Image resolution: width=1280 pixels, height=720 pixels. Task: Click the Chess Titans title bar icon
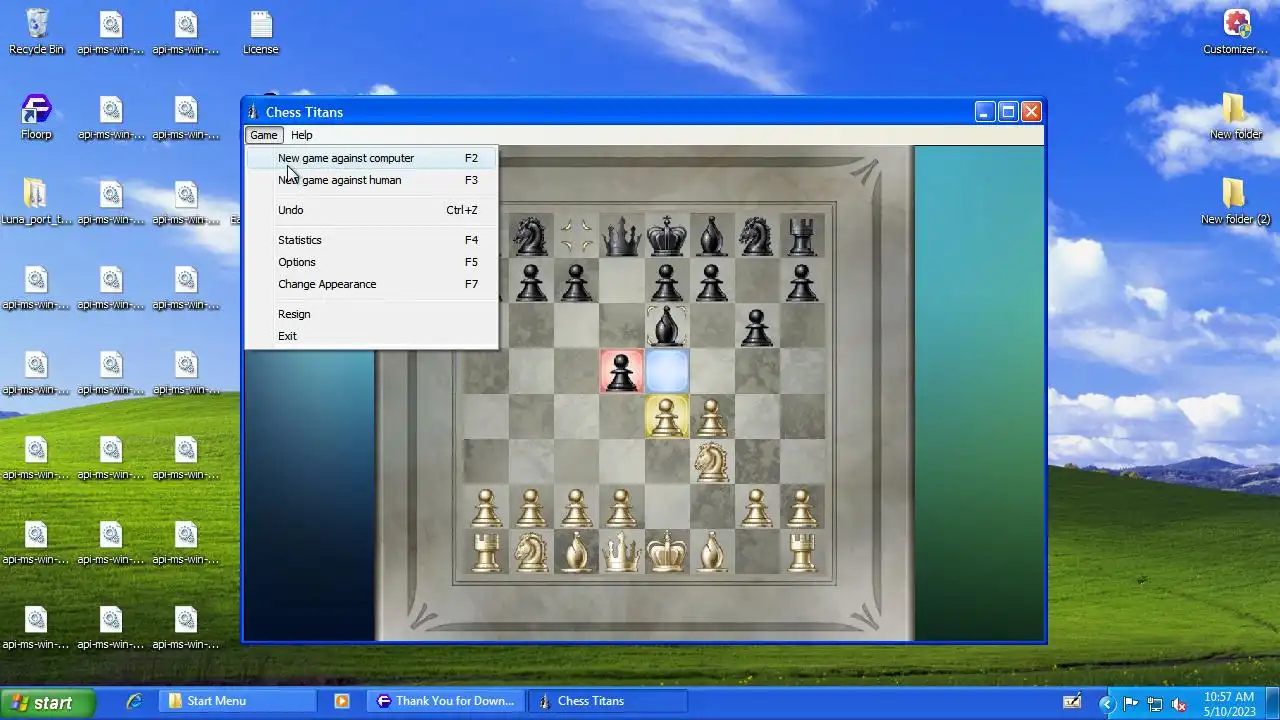[x=253, y=112]
